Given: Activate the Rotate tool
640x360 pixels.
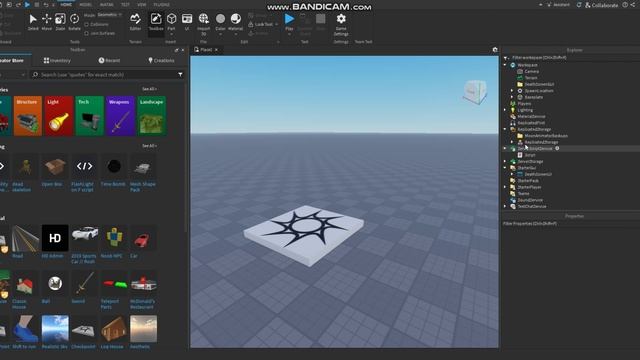Looking at the screenshot, I should coord(74,22).
